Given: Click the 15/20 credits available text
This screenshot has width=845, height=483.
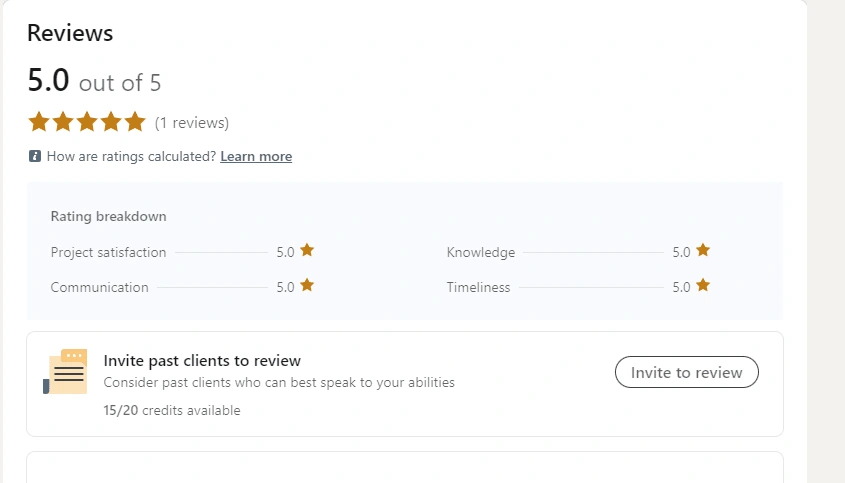Looking at the screenshot, I should coord(171,410).
